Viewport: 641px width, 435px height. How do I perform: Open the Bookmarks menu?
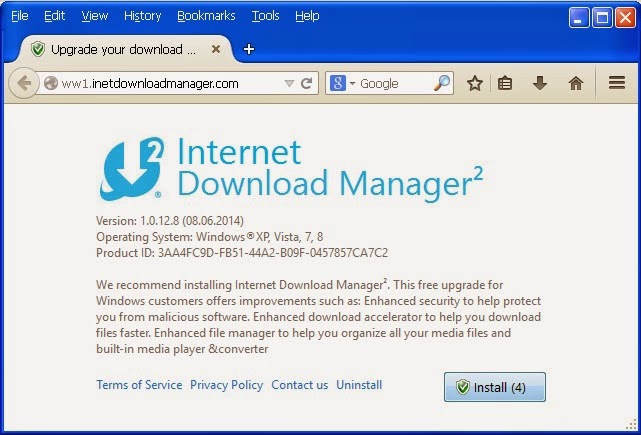(206, 16)
